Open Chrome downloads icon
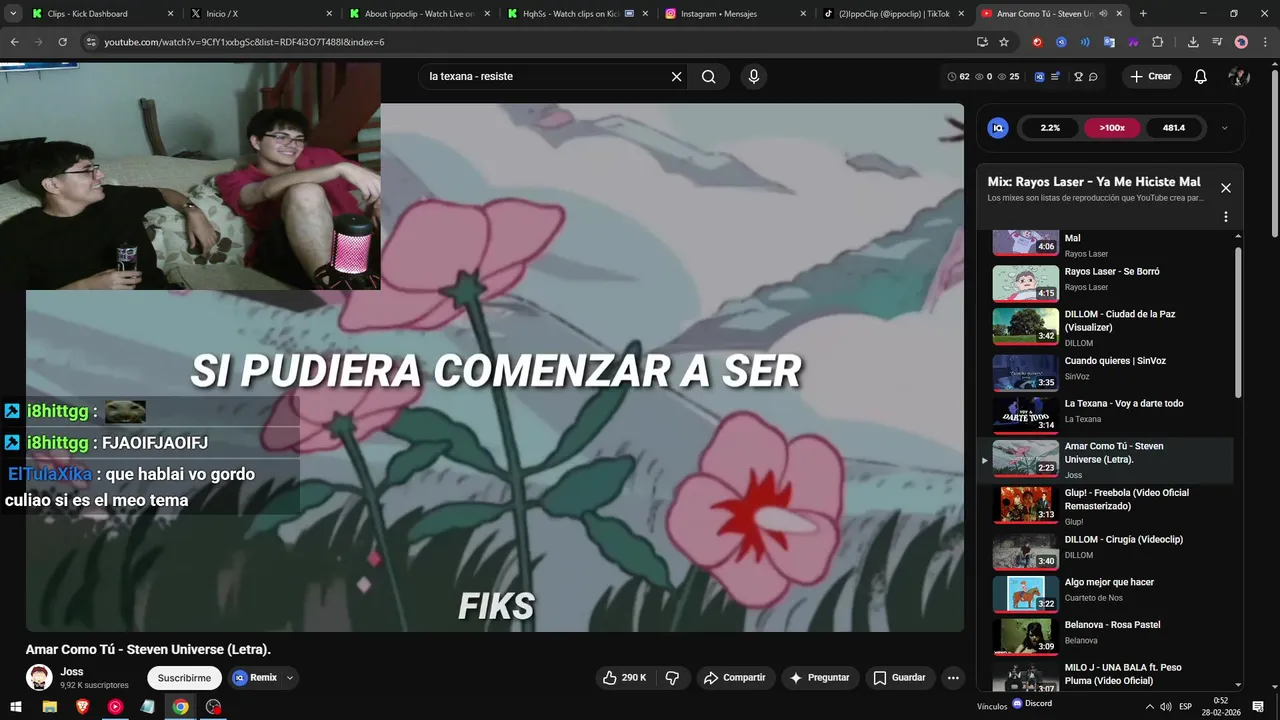This screenshot has width=1280, height=720. 1193,42
